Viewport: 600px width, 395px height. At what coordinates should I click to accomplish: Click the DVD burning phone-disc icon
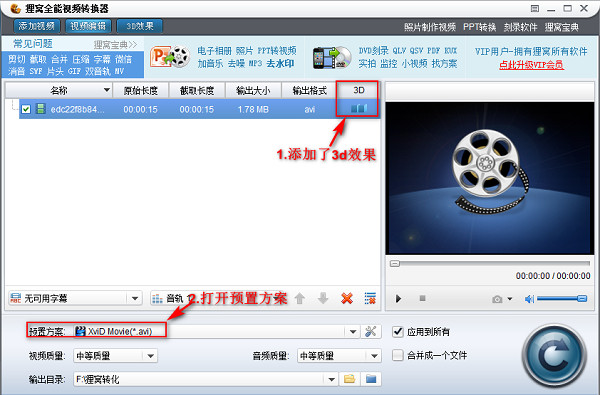tap(332, 57)
